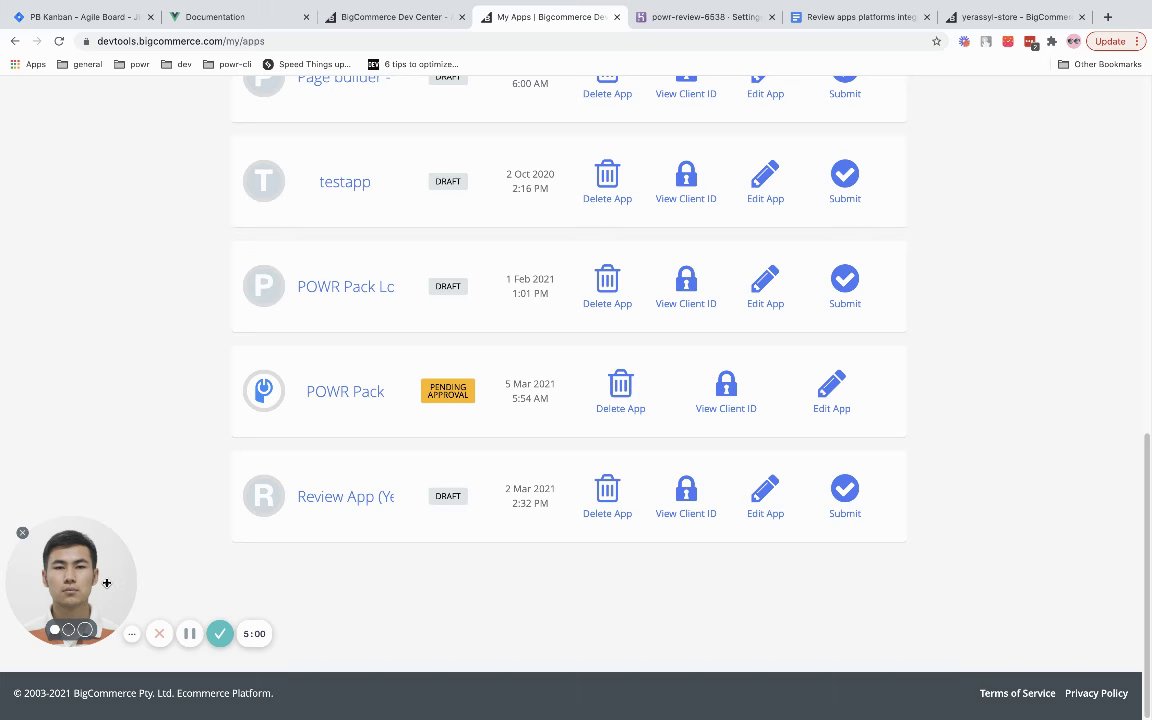Open Privacy Policy footer link

coord(1096,693)
